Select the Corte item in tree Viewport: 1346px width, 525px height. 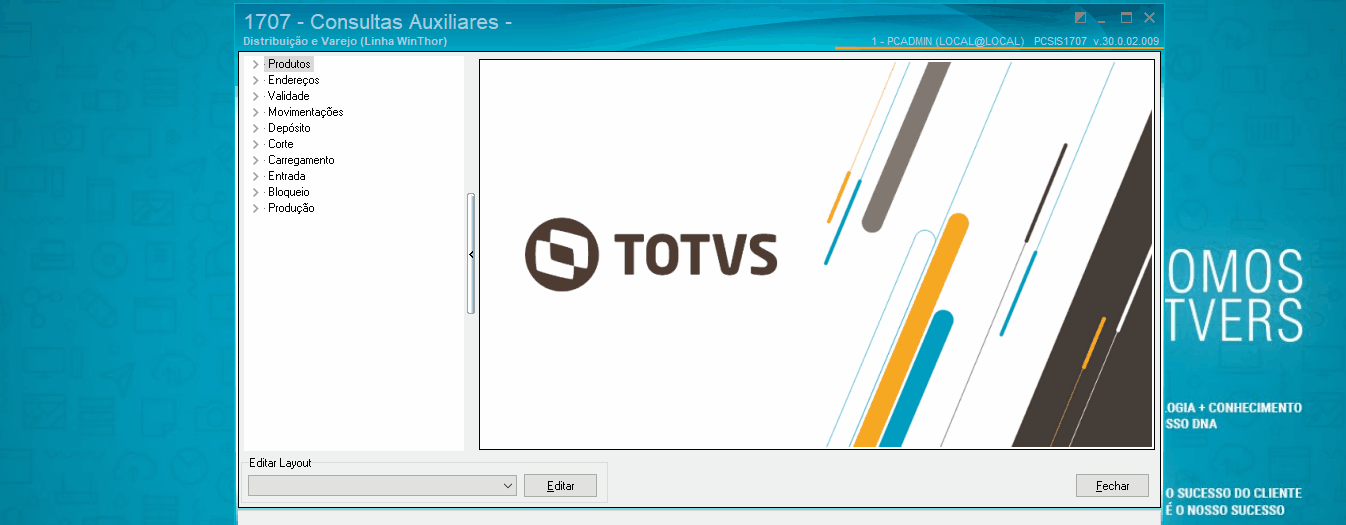(x=280, y=144)
